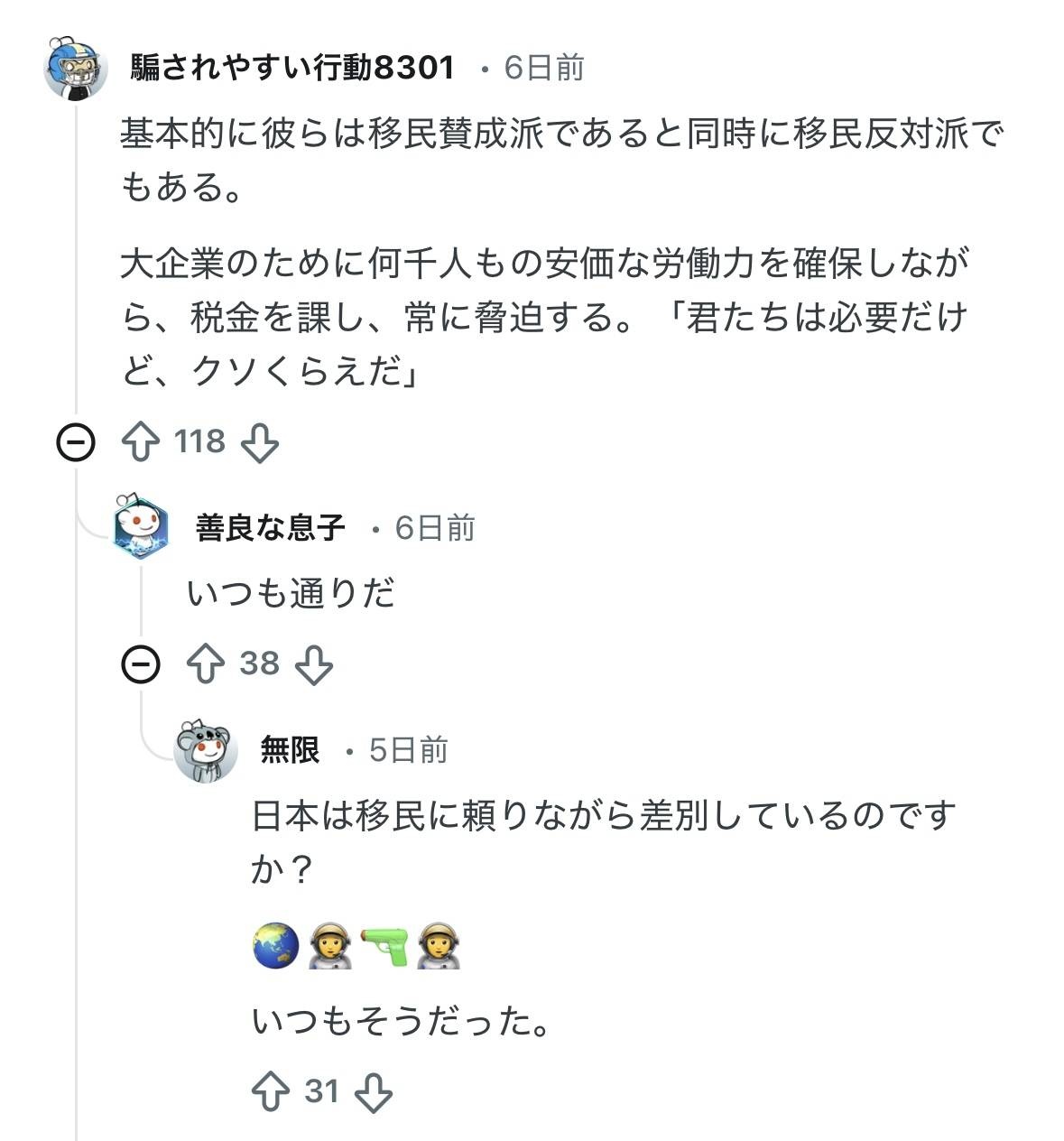
Task: Visit the 無限 username link
Action: (x=290, y=750)
